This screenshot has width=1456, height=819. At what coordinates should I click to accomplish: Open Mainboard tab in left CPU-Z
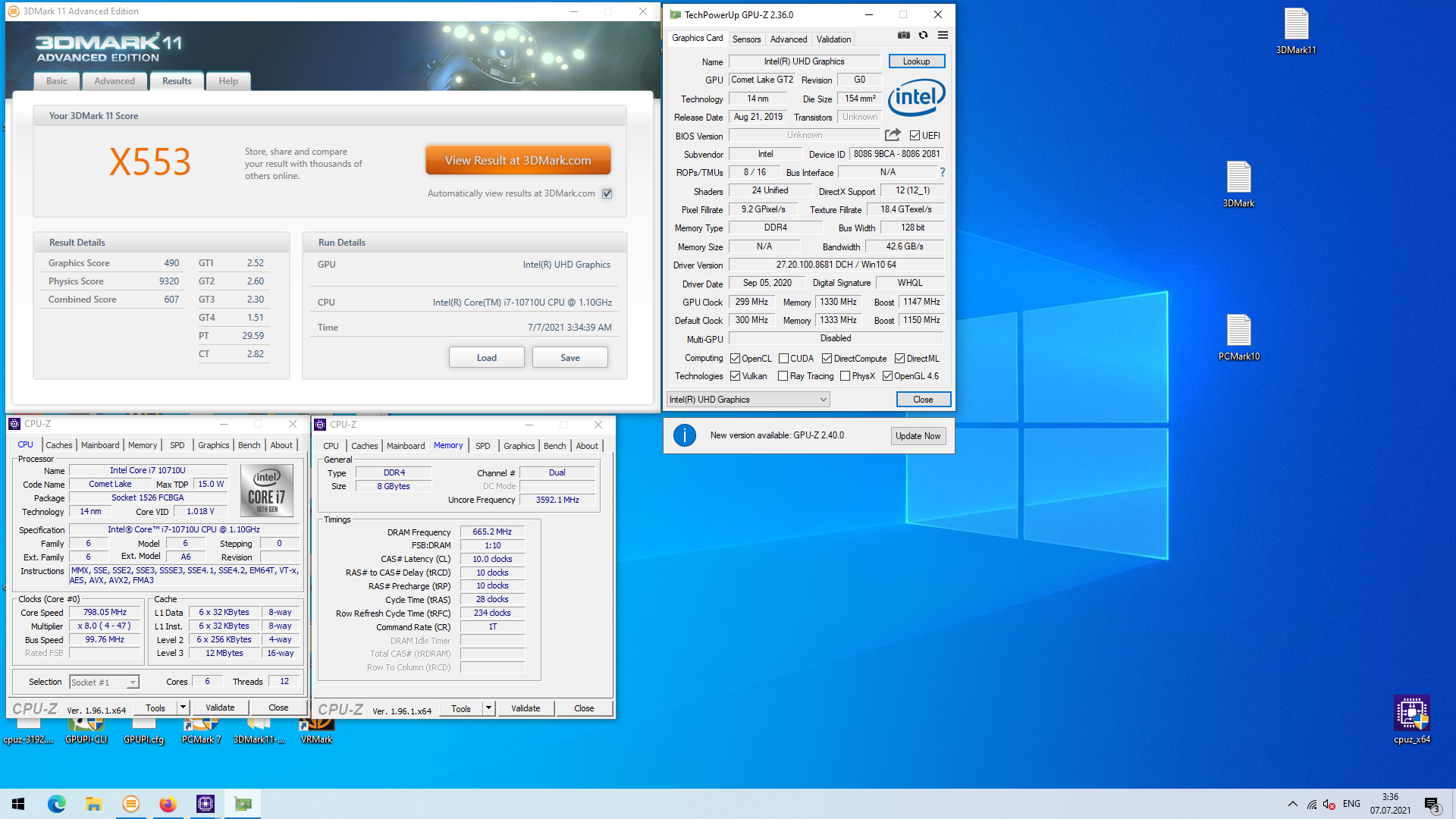[100, 445]
